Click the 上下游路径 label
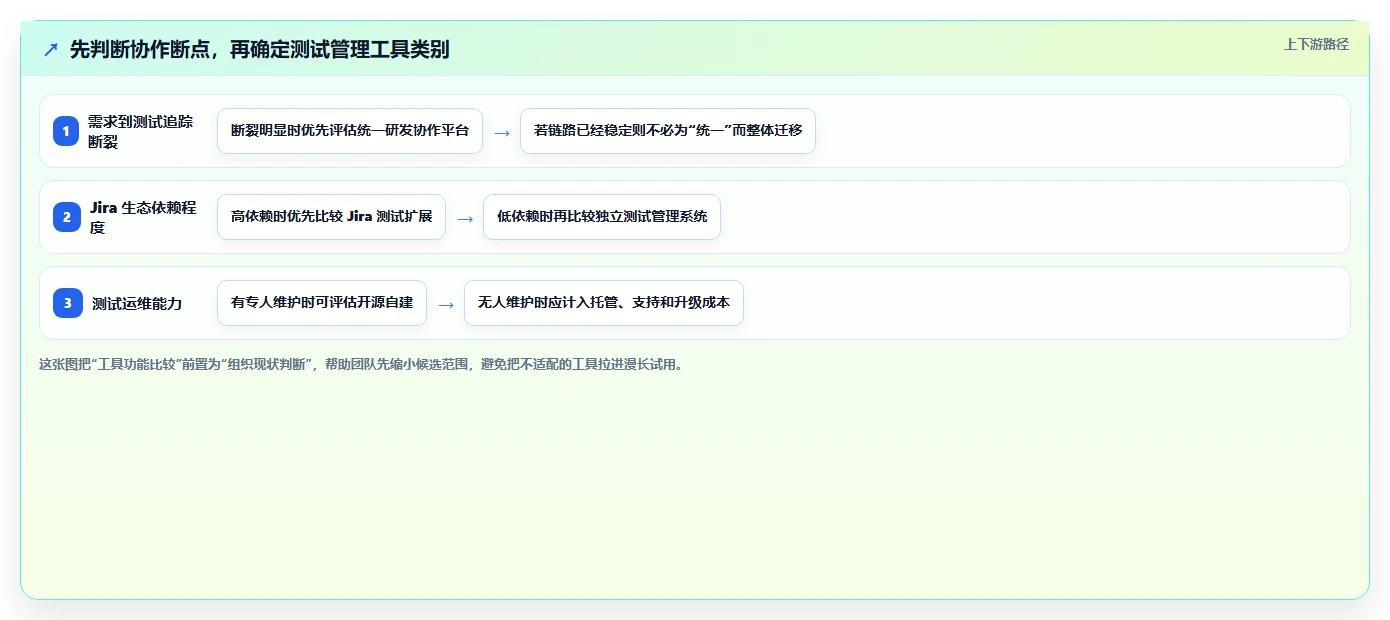The image size is (1390, 620). tap(1316, 44)
